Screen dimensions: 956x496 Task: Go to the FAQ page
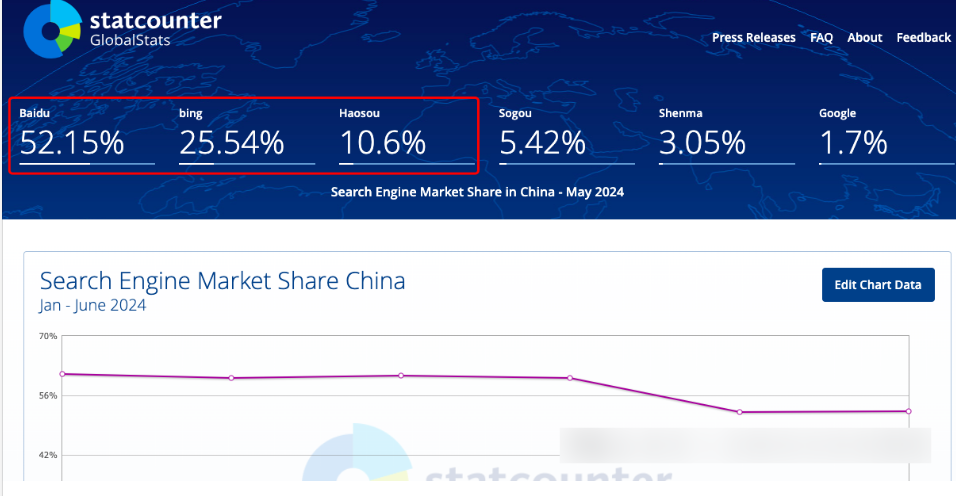tap(821, 38)
